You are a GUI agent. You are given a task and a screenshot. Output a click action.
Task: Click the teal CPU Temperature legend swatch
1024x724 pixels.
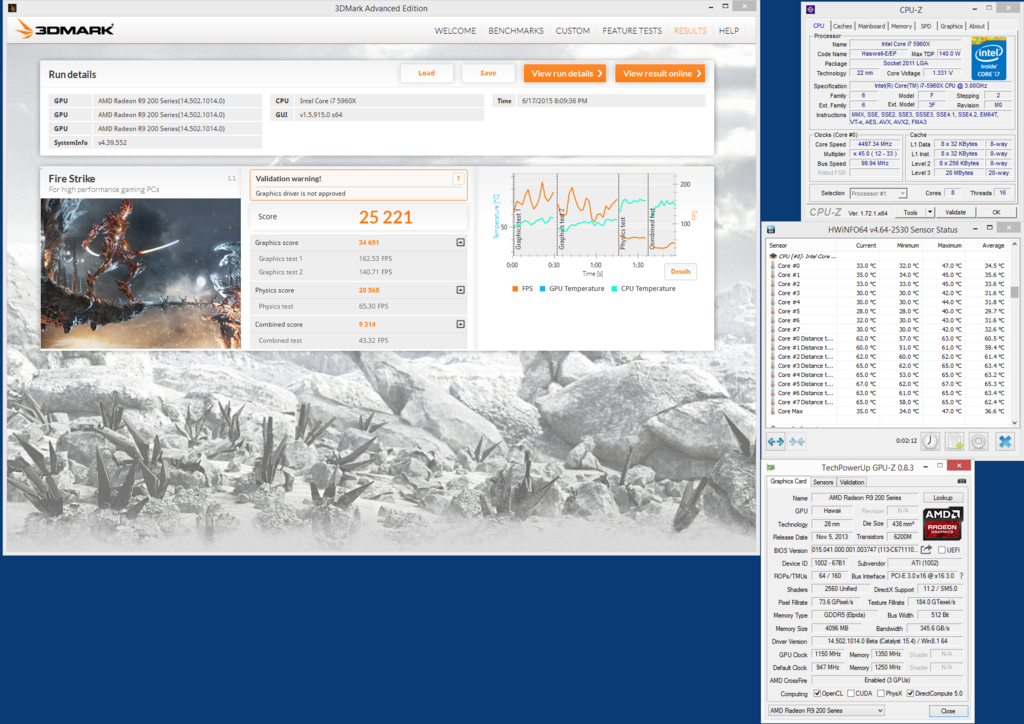pos(614,289)
